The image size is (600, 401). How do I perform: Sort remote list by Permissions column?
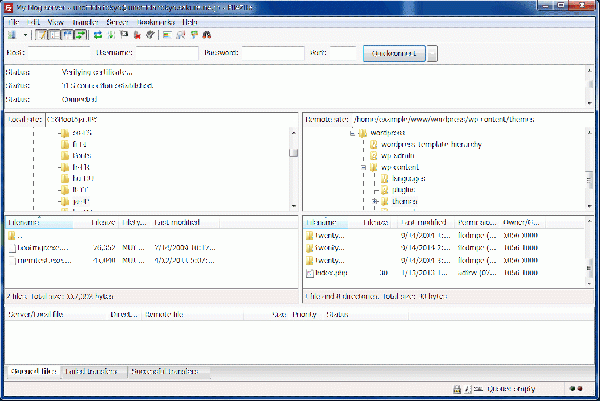tap(477, 222)
